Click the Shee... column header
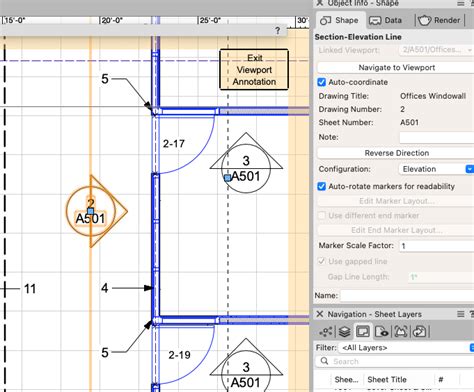The height and width of the screenshot is (392, 474). (346, 380)
